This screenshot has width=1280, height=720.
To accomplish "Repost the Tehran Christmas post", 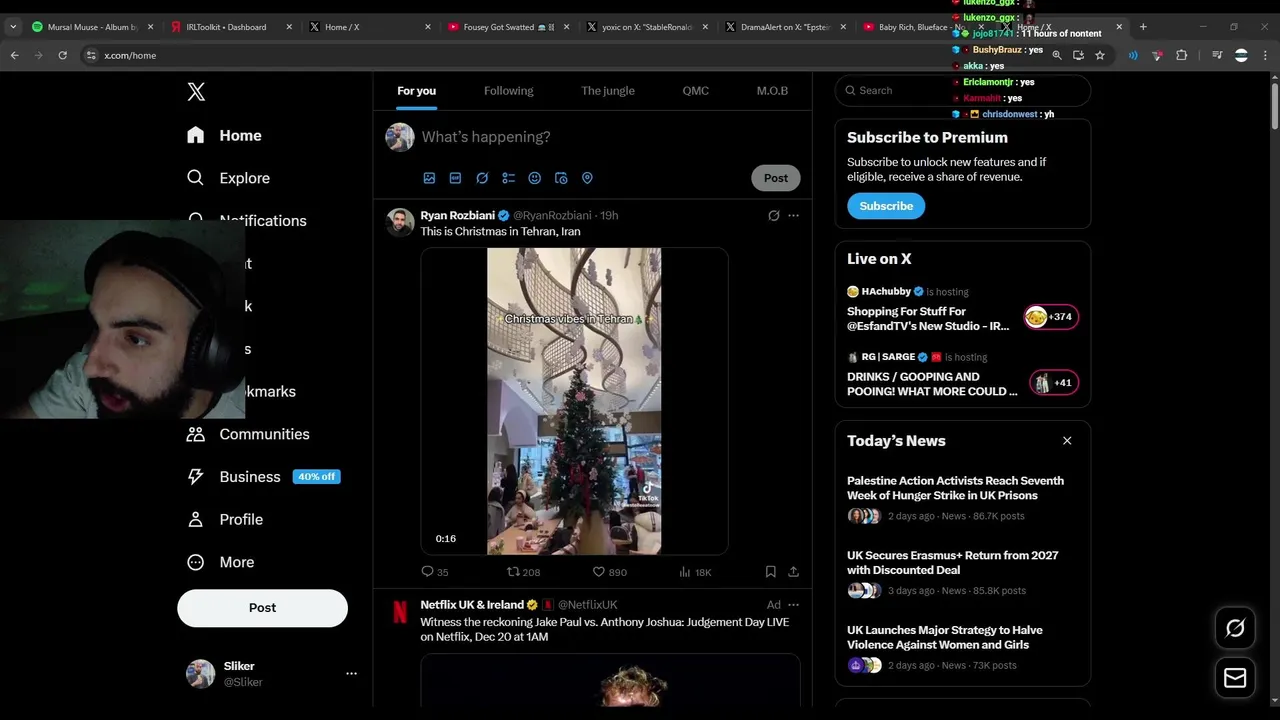I will click(x=523, y=572).
